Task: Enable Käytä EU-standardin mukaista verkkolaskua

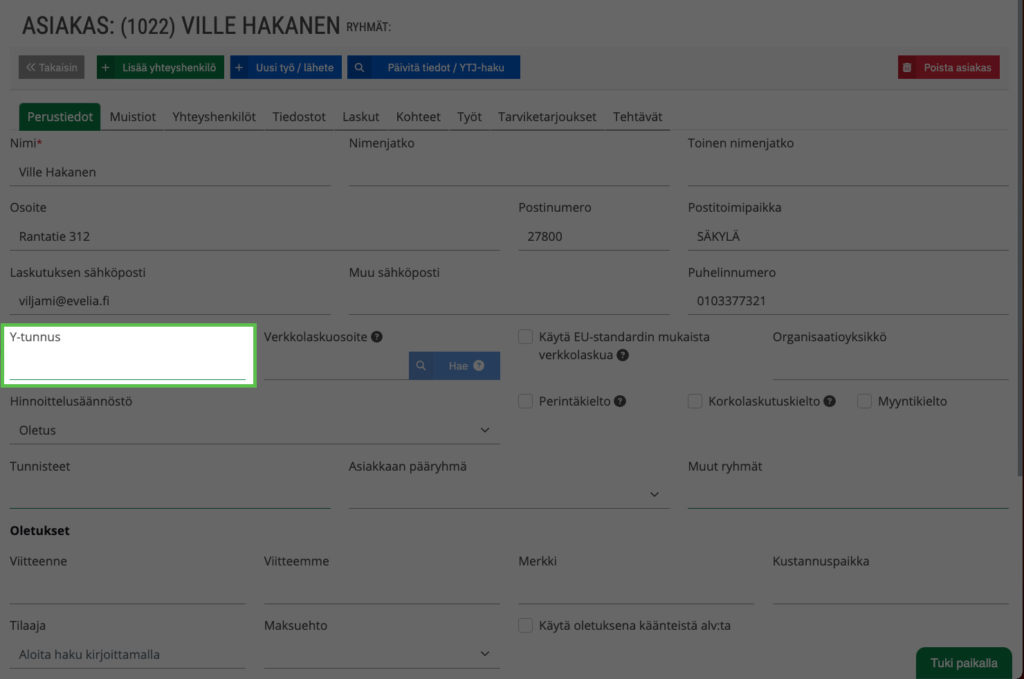Action: (525, 337)
